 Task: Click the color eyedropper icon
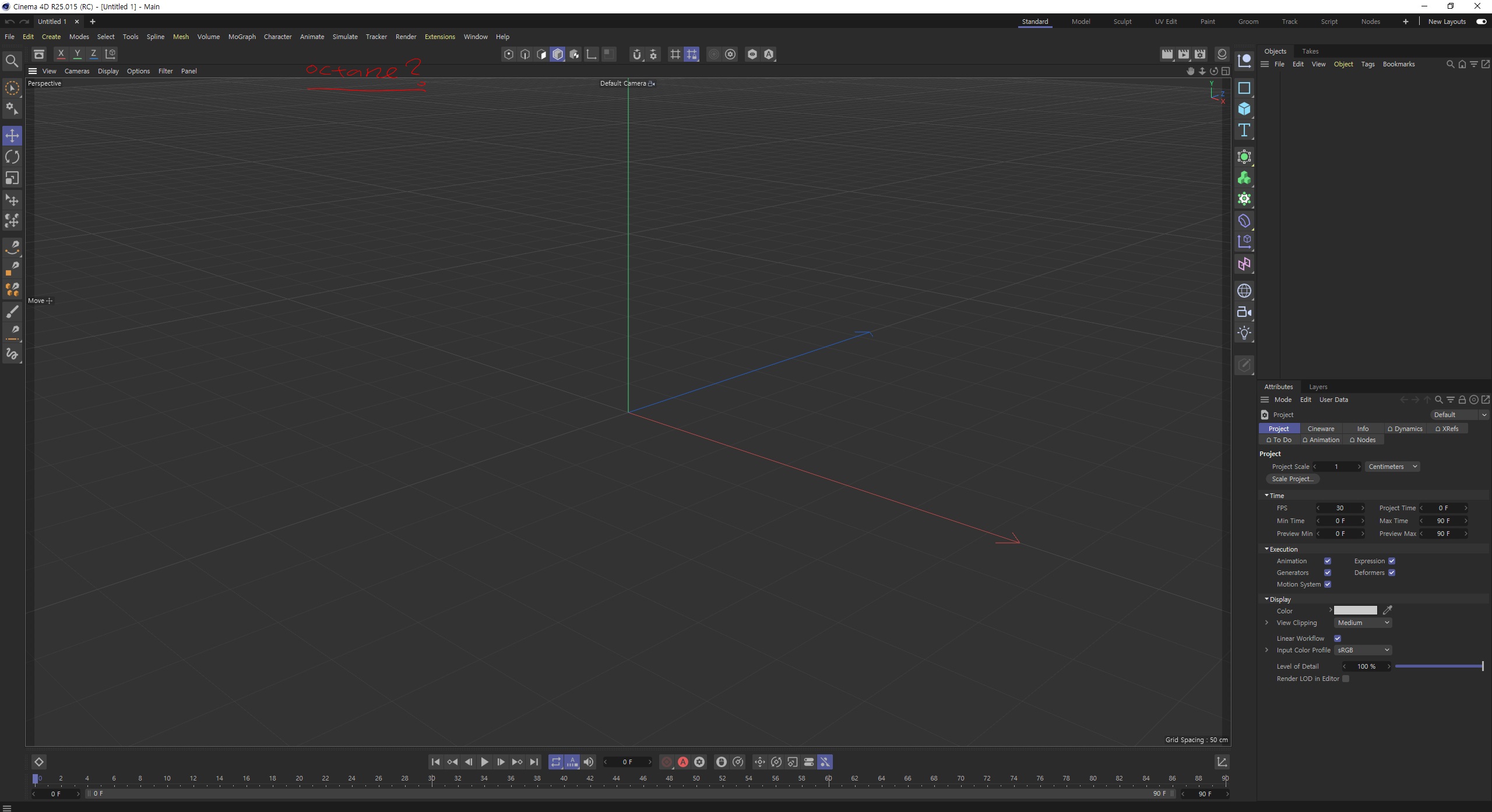coord(1388,610)
